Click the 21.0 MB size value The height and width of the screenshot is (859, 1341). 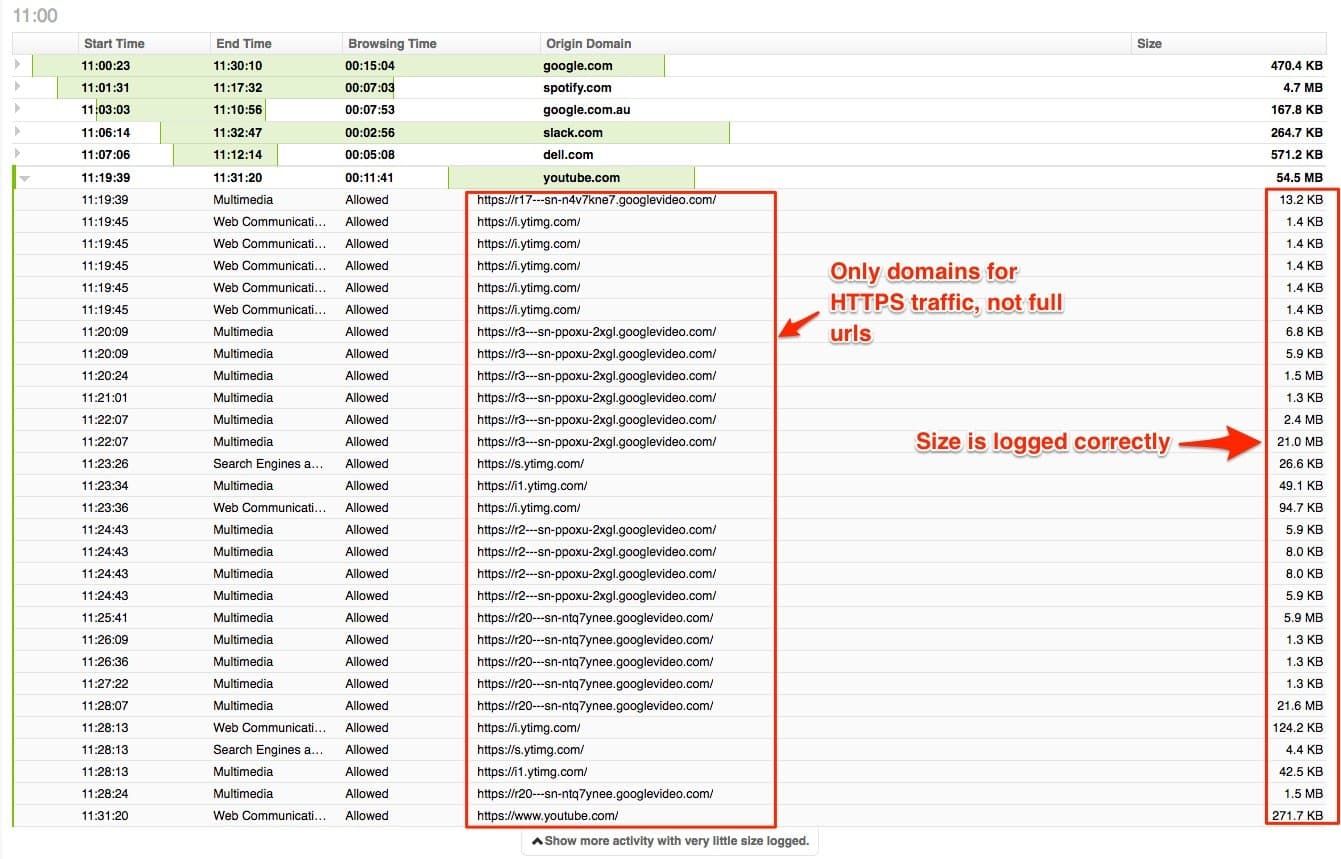1300,442
